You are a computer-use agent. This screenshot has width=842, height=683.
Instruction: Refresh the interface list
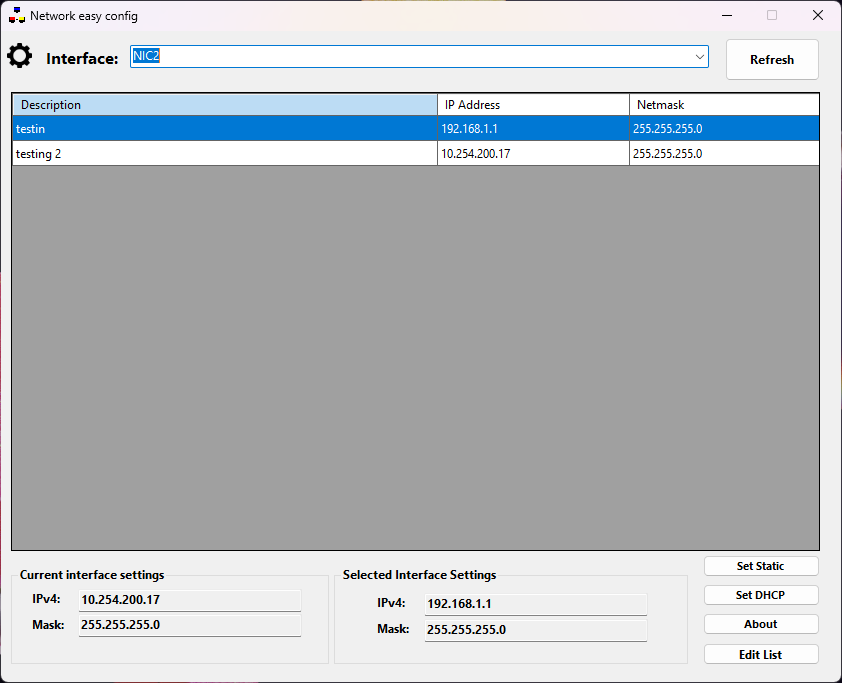(772, 60)
